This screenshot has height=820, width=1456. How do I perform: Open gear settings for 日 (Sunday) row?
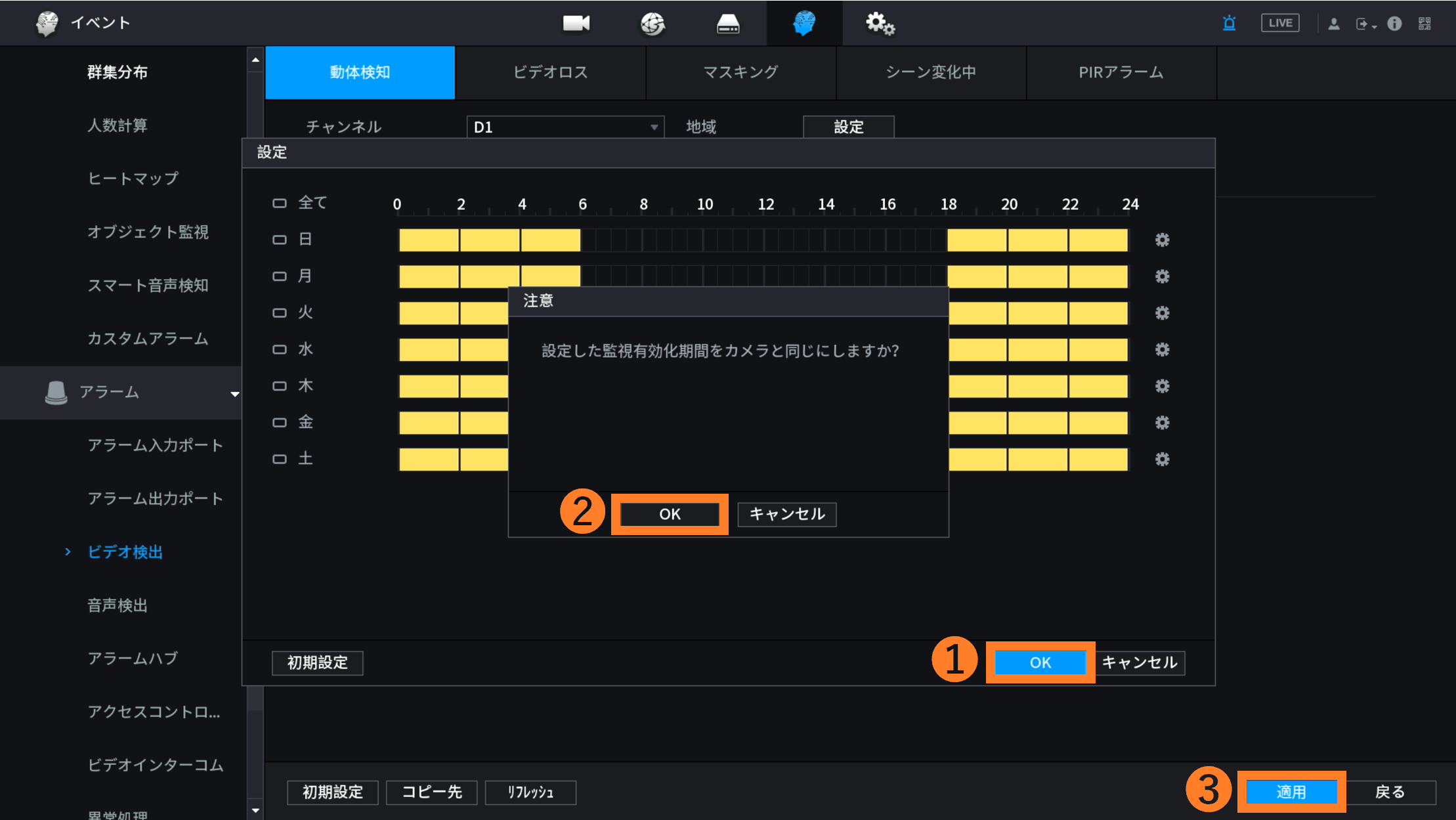click(1162, 240)
